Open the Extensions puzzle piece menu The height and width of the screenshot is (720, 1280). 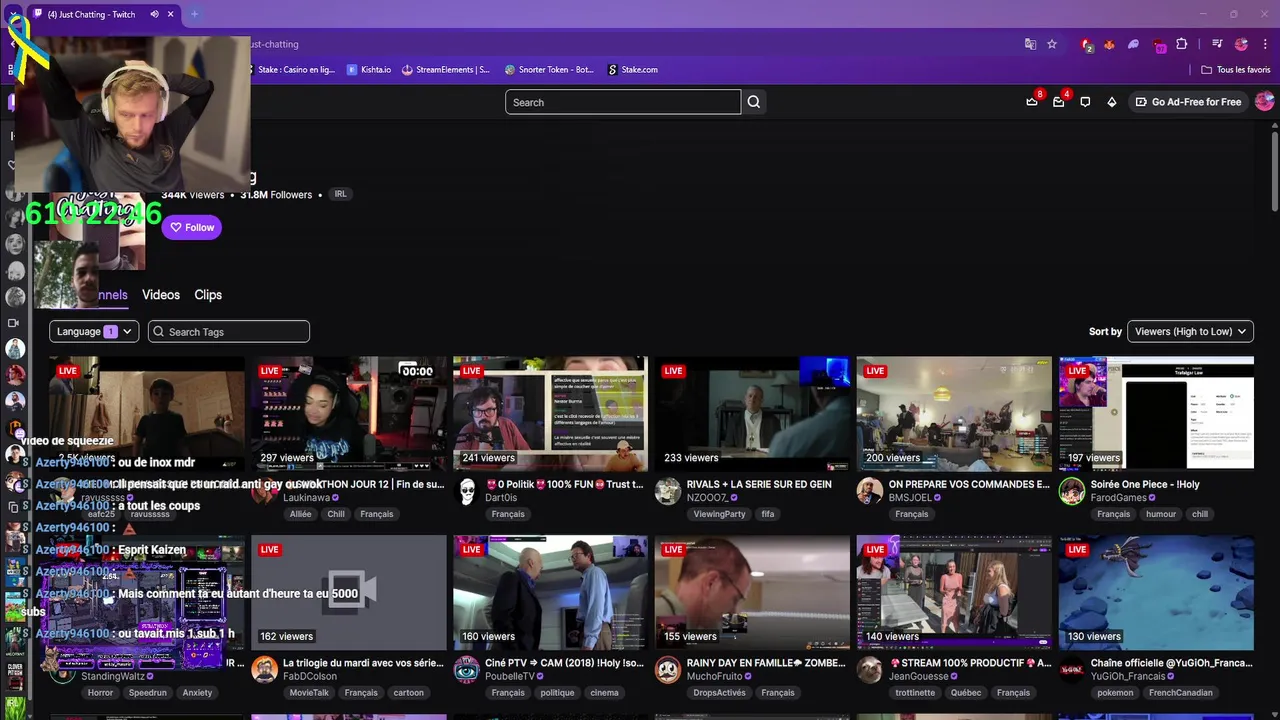click(1181, 44)
